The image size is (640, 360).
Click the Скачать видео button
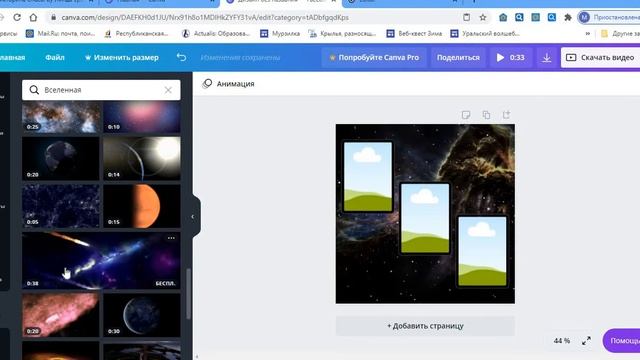coord(600,58)
